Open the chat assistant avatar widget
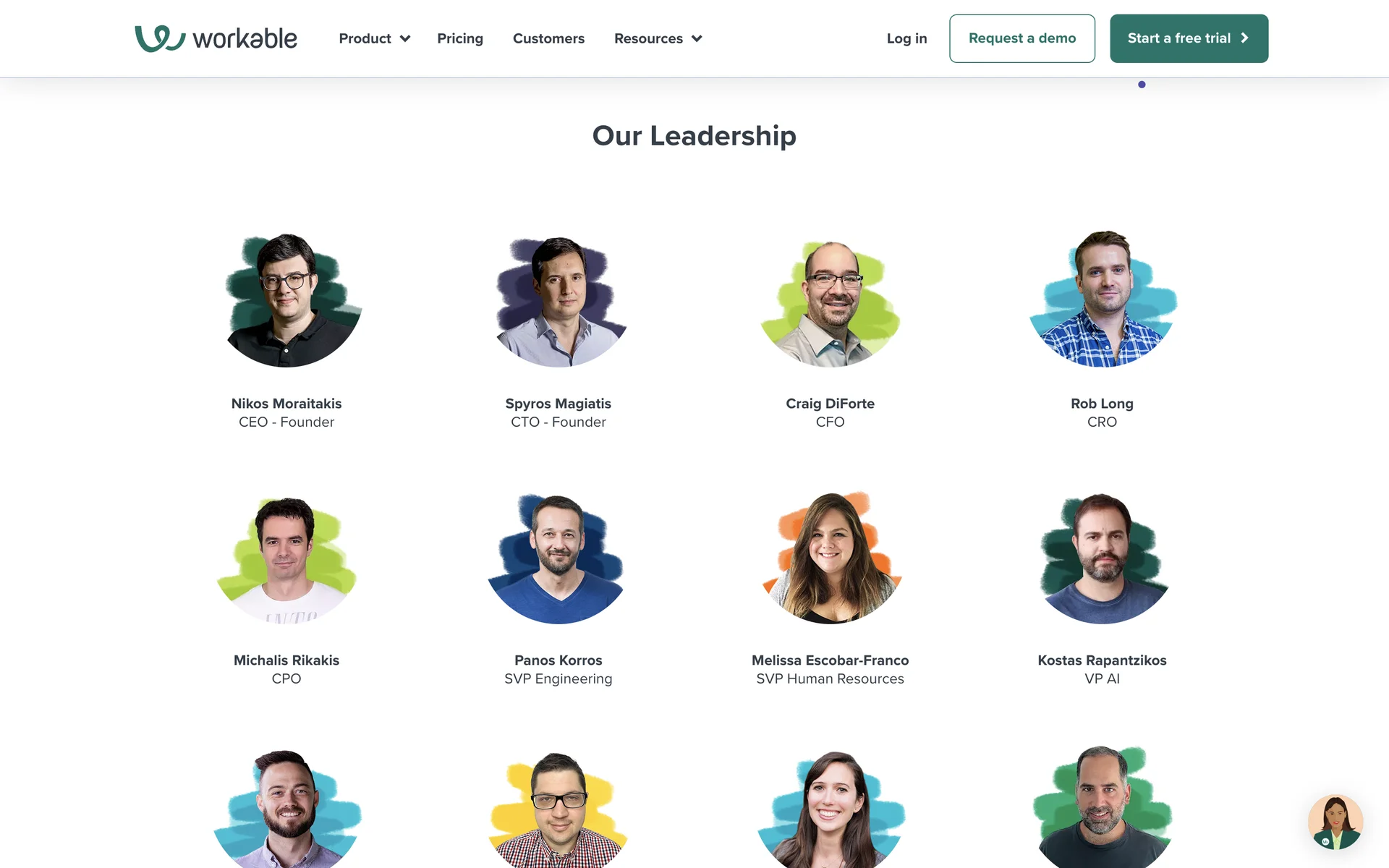 pyautogui.click(x=1335, y=822)
